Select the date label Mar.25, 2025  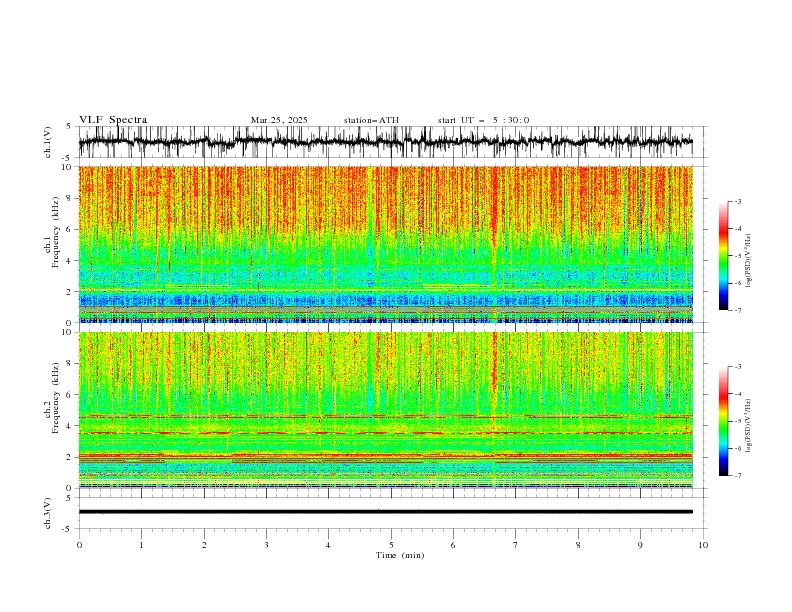pyautogui.click(x=279, y=120)
